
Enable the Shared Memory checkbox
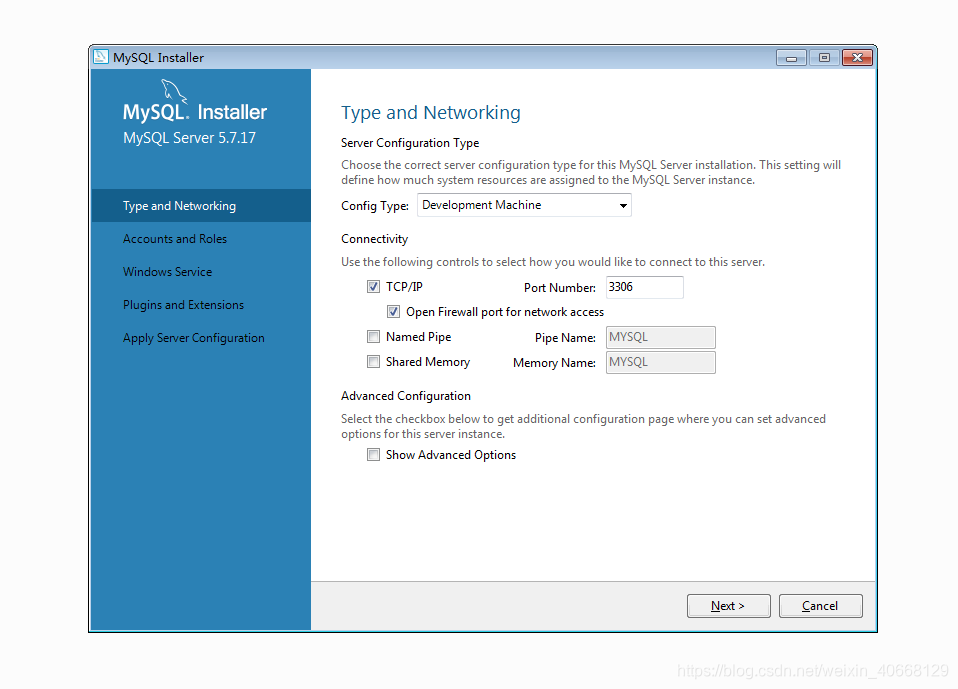(373, 362)
